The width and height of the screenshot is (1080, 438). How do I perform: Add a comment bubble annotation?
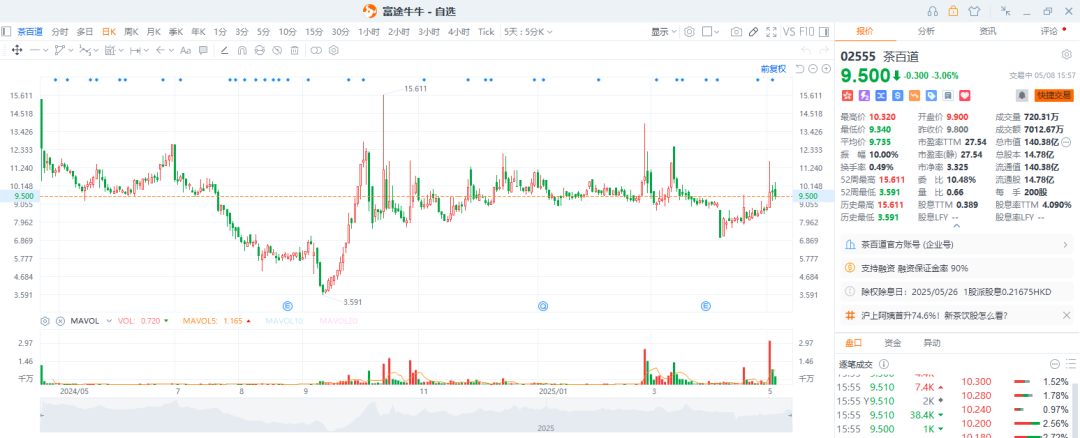[x=203, y=50]
